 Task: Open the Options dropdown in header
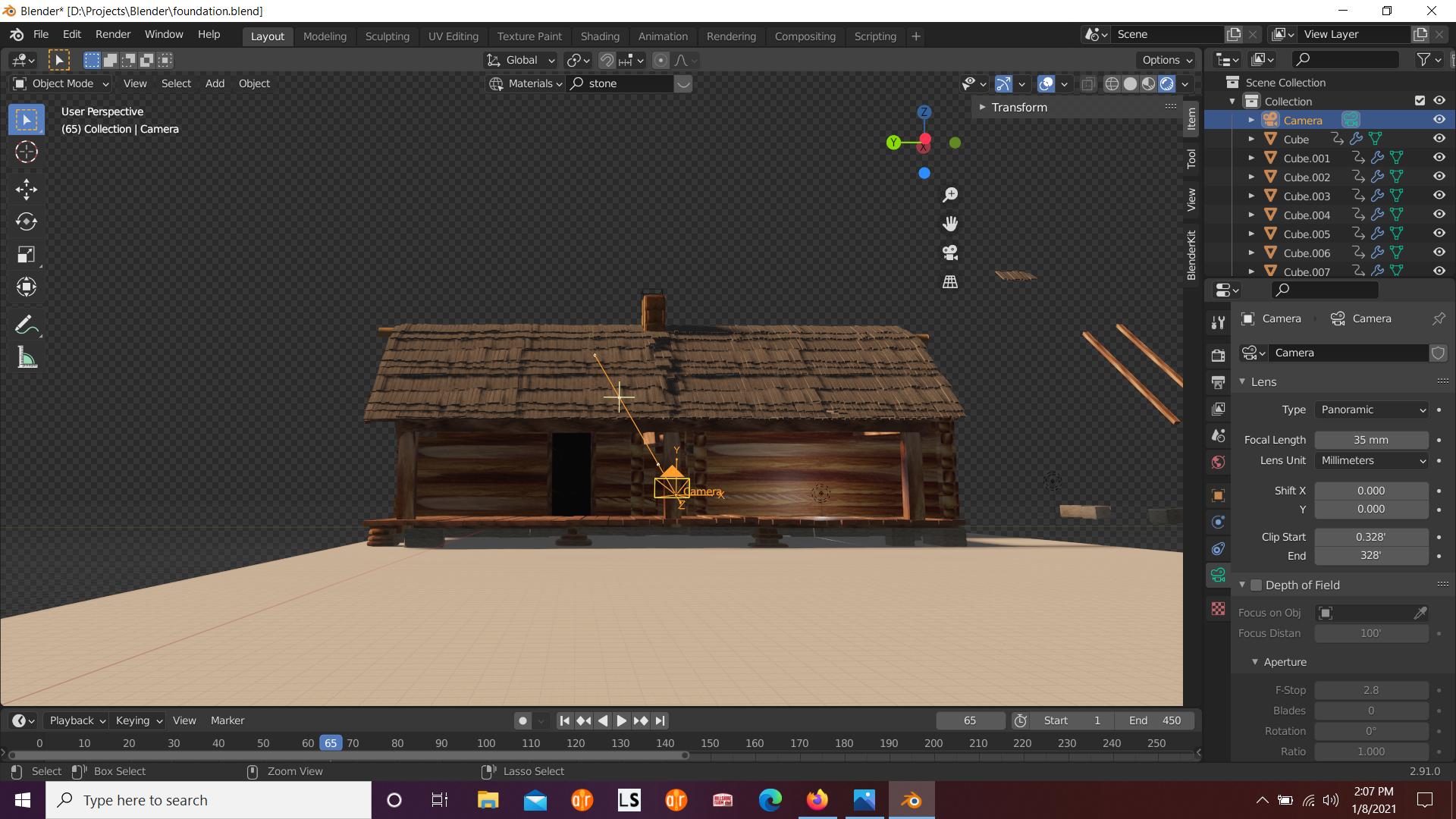[x=1166, y=60]
